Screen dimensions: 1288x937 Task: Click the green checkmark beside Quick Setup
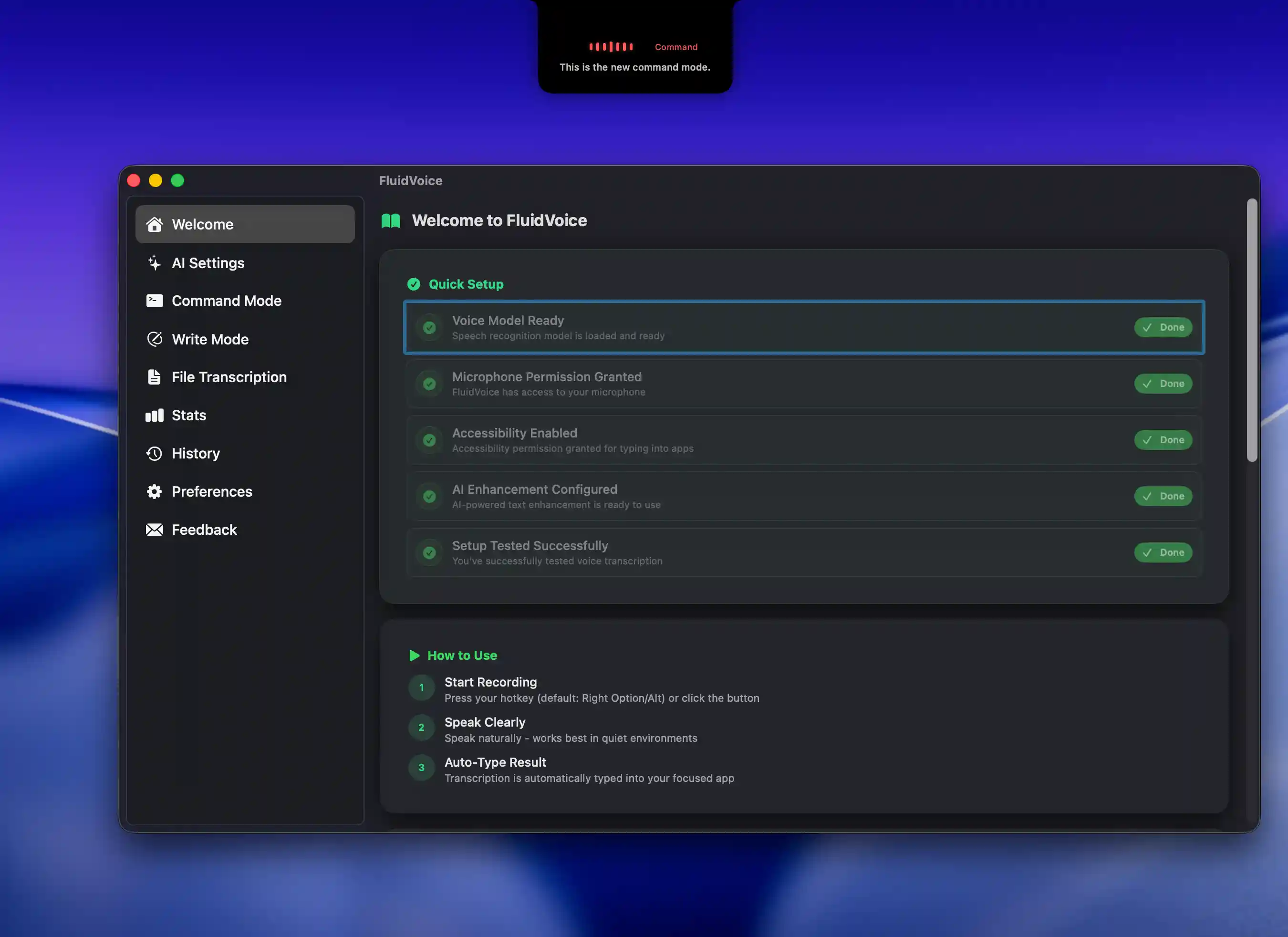pyautogui.click(x=414, y=284)
